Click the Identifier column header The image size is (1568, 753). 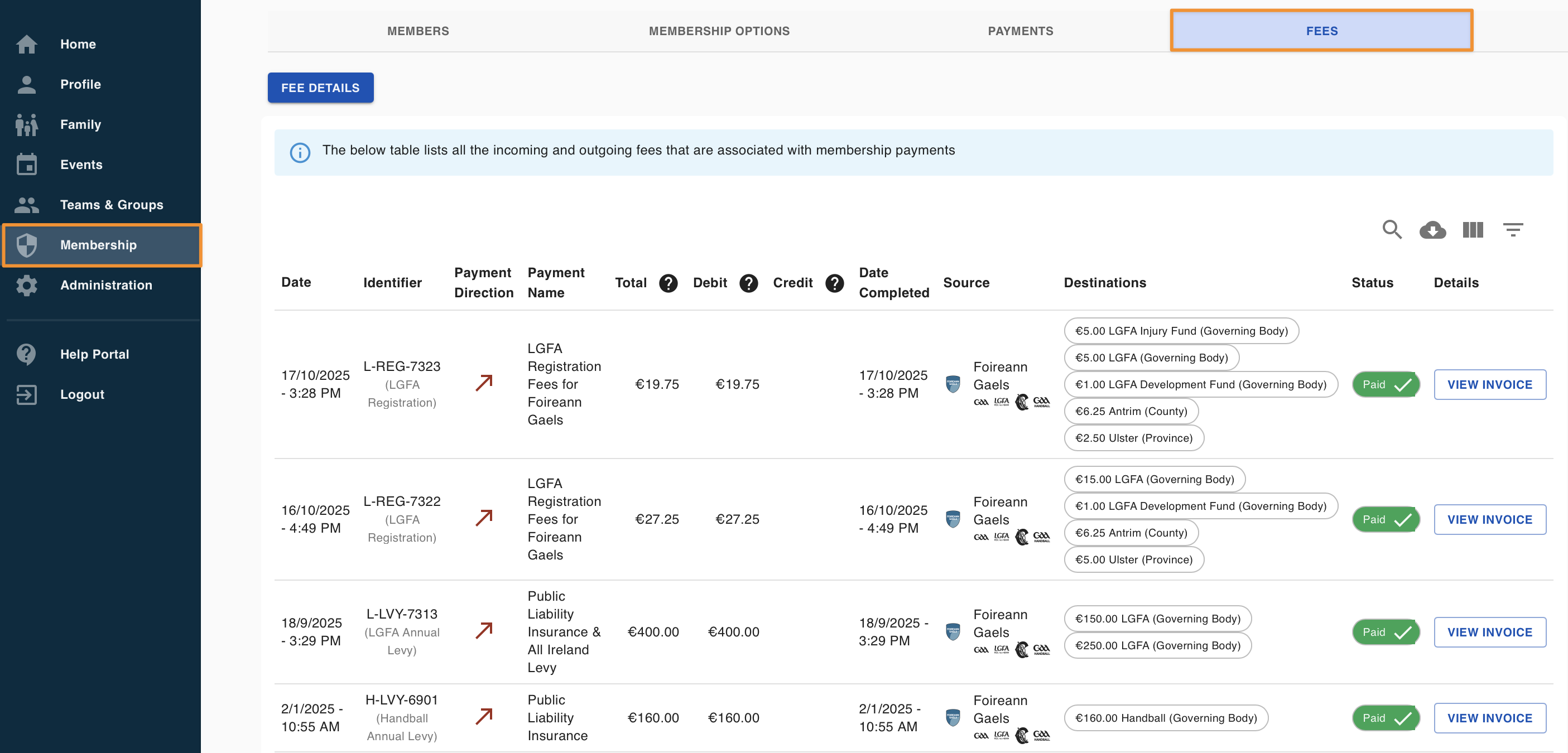392,283
